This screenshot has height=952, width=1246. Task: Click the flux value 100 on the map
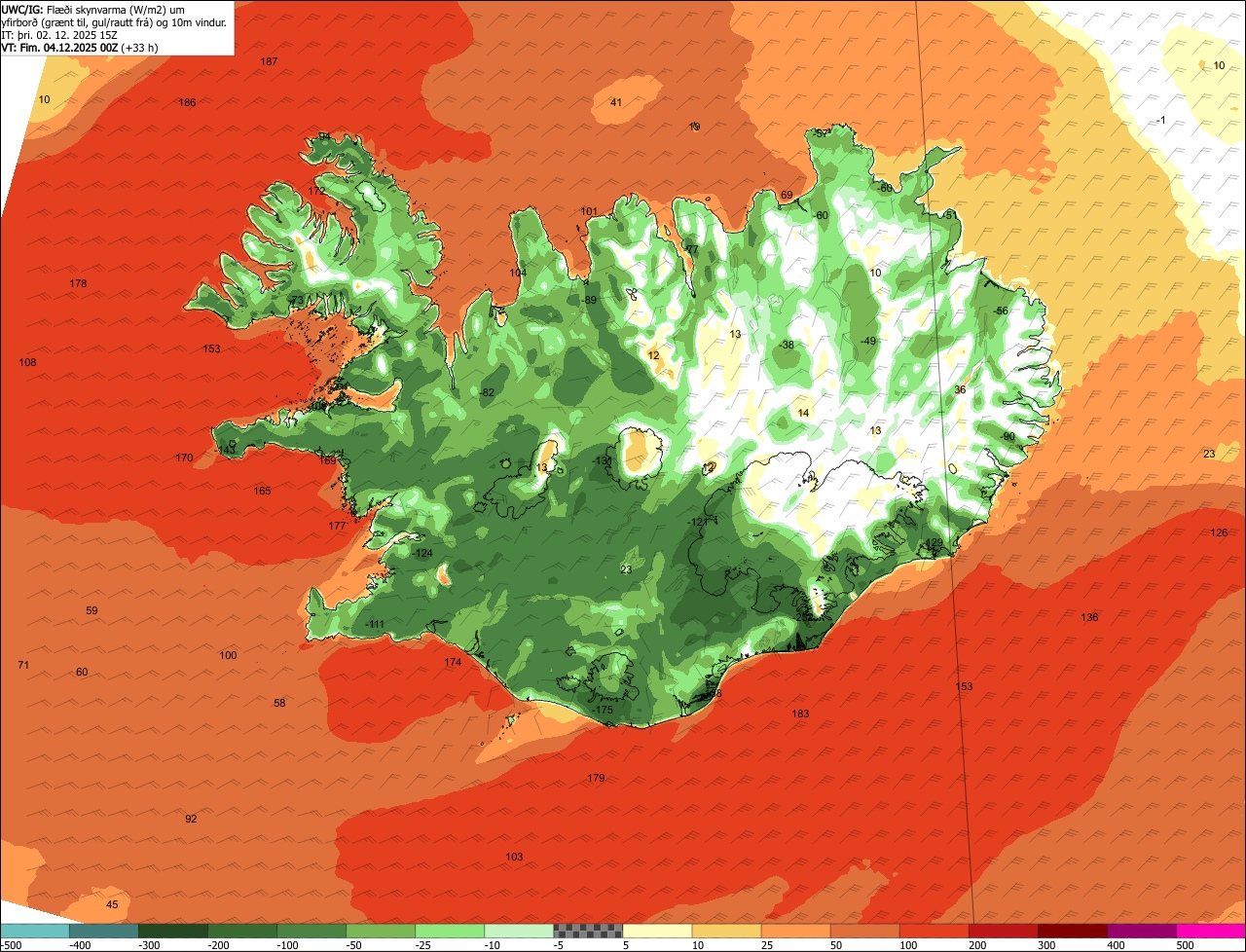point(228,656)
